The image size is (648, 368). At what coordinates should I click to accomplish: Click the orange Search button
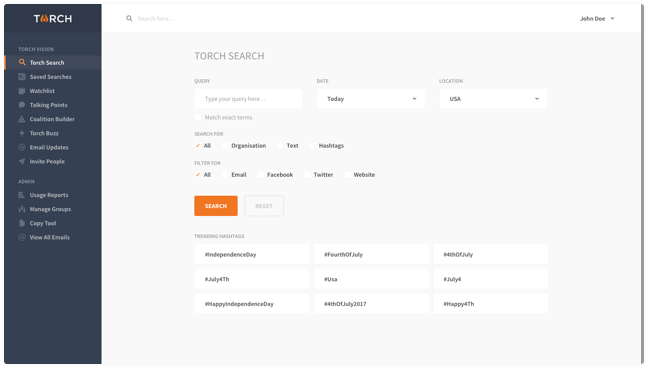[216, 206]
